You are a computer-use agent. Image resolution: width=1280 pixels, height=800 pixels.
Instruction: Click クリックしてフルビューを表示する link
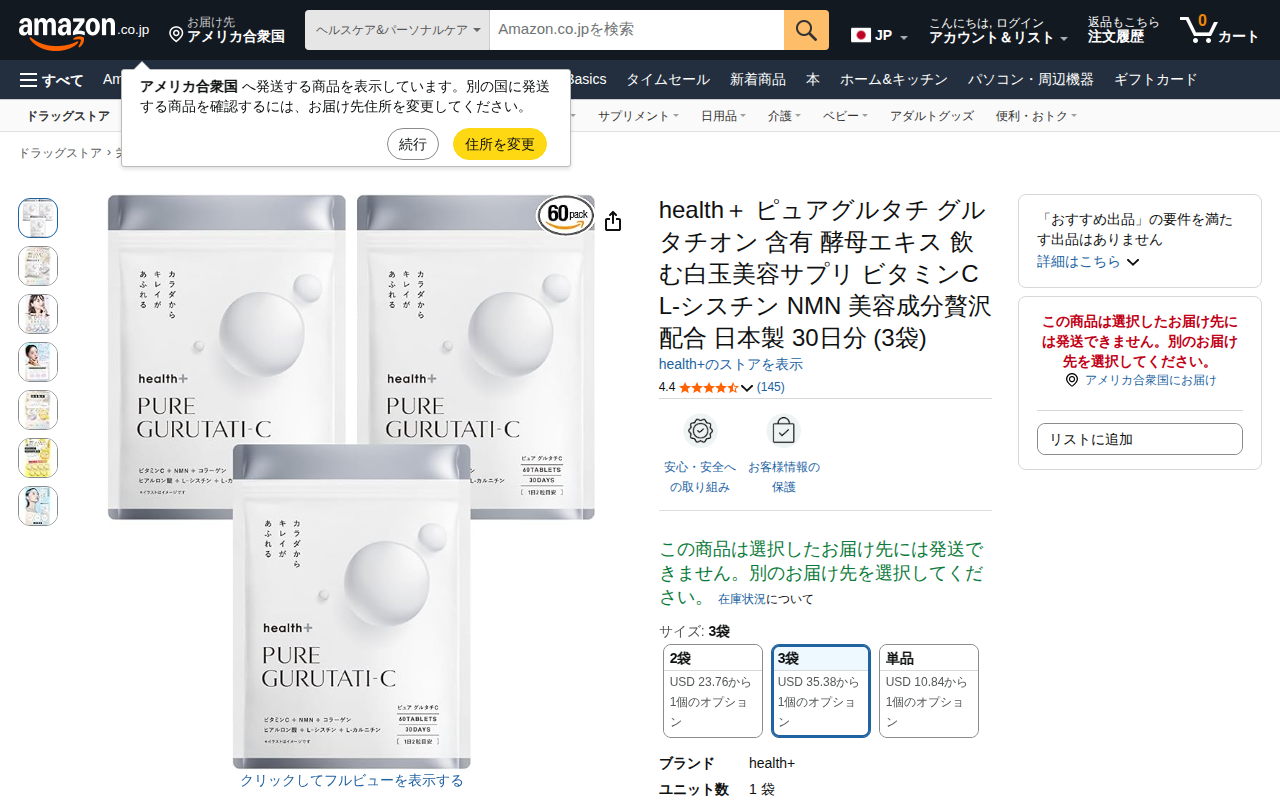click(352, 781)
